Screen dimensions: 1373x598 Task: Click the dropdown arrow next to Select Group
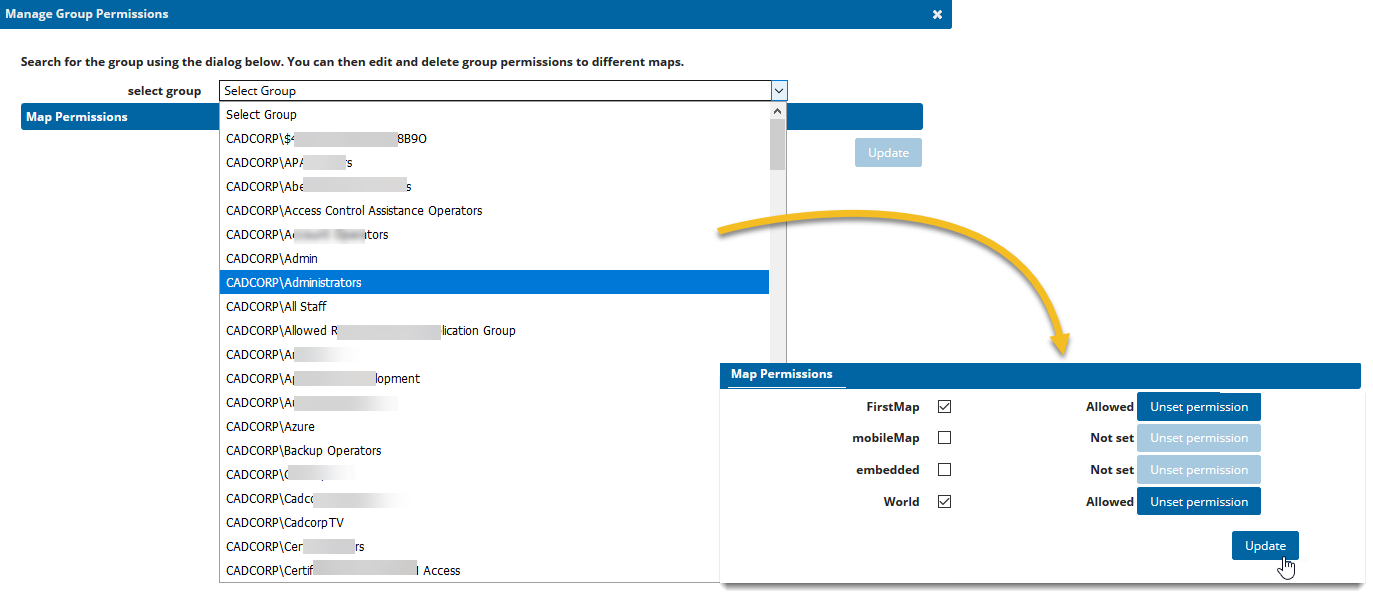coord(778,90)
